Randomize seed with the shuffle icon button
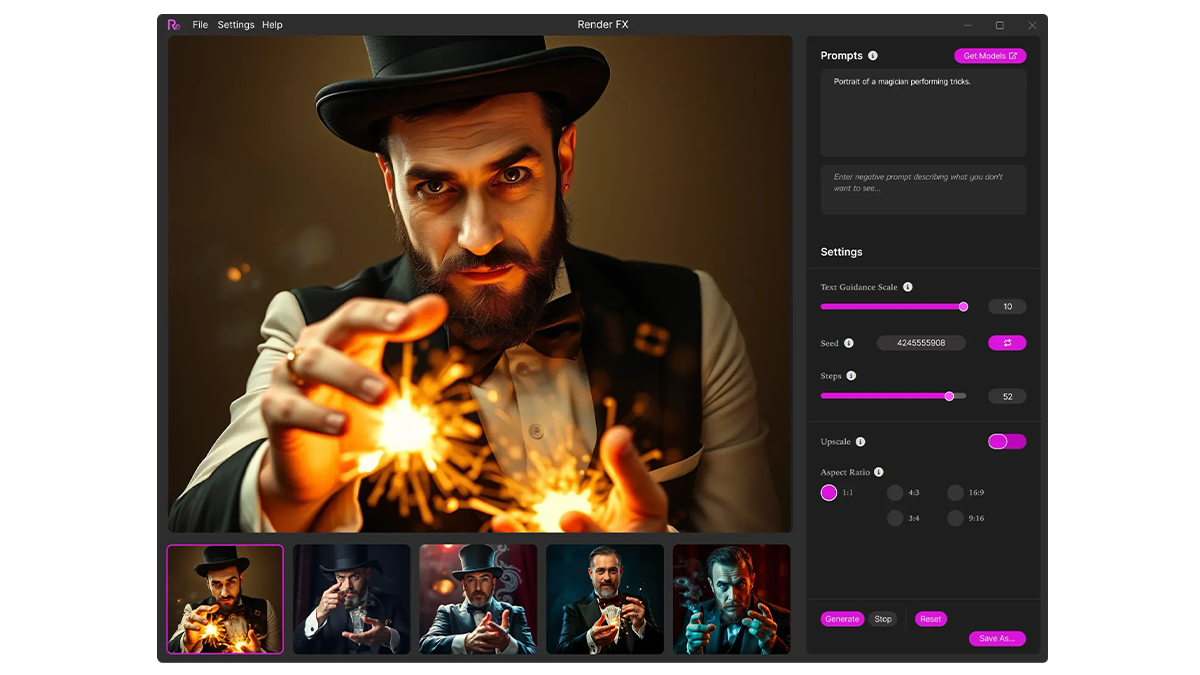Image resolution: width=1200 pixels, height=675 pixels. point(1007,343)
